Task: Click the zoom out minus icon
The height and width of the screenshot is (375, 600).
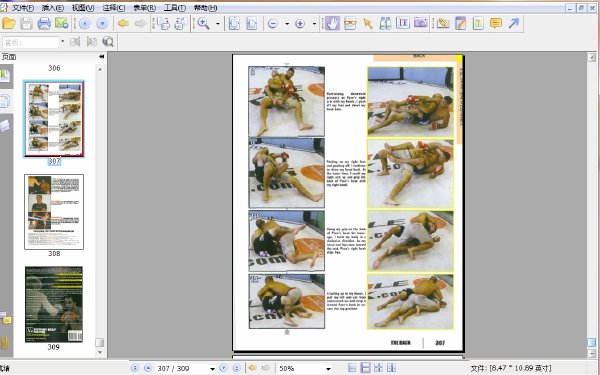Action: click(272, 24)
